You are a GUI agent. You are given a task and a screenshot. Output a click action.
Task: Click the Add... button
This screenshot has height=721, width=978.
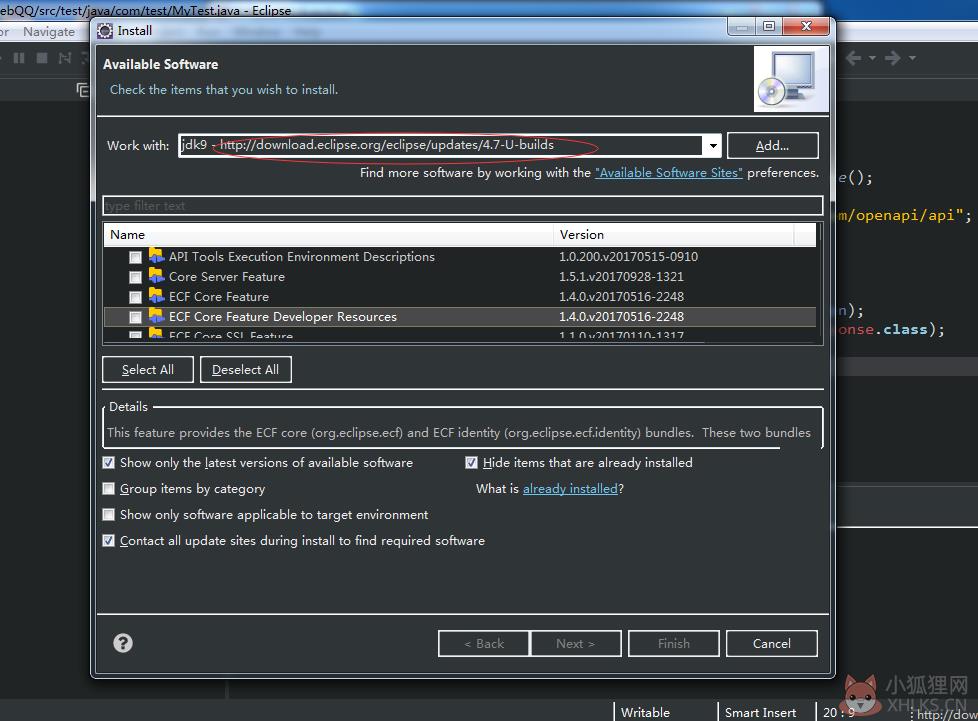tap(772, 146)
